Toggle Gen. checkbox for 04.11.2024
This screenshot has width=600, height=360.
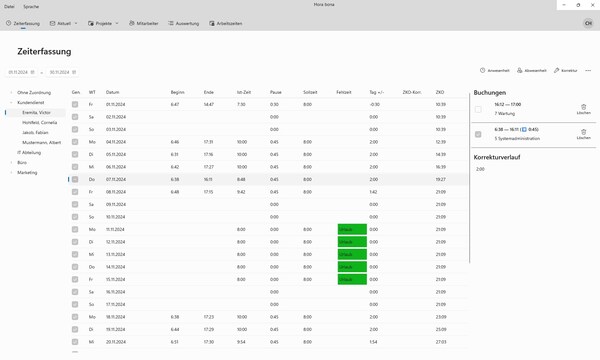tap(75, 142)
